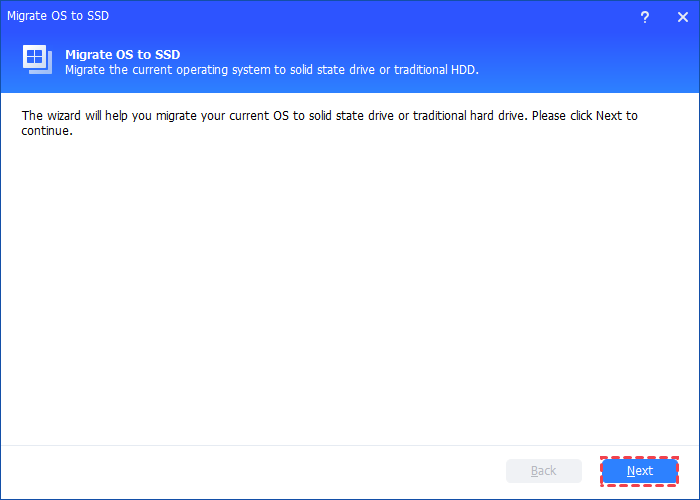Screen dimensions: 700x500
Task: Click the question mark help icon
Action: 645,16
